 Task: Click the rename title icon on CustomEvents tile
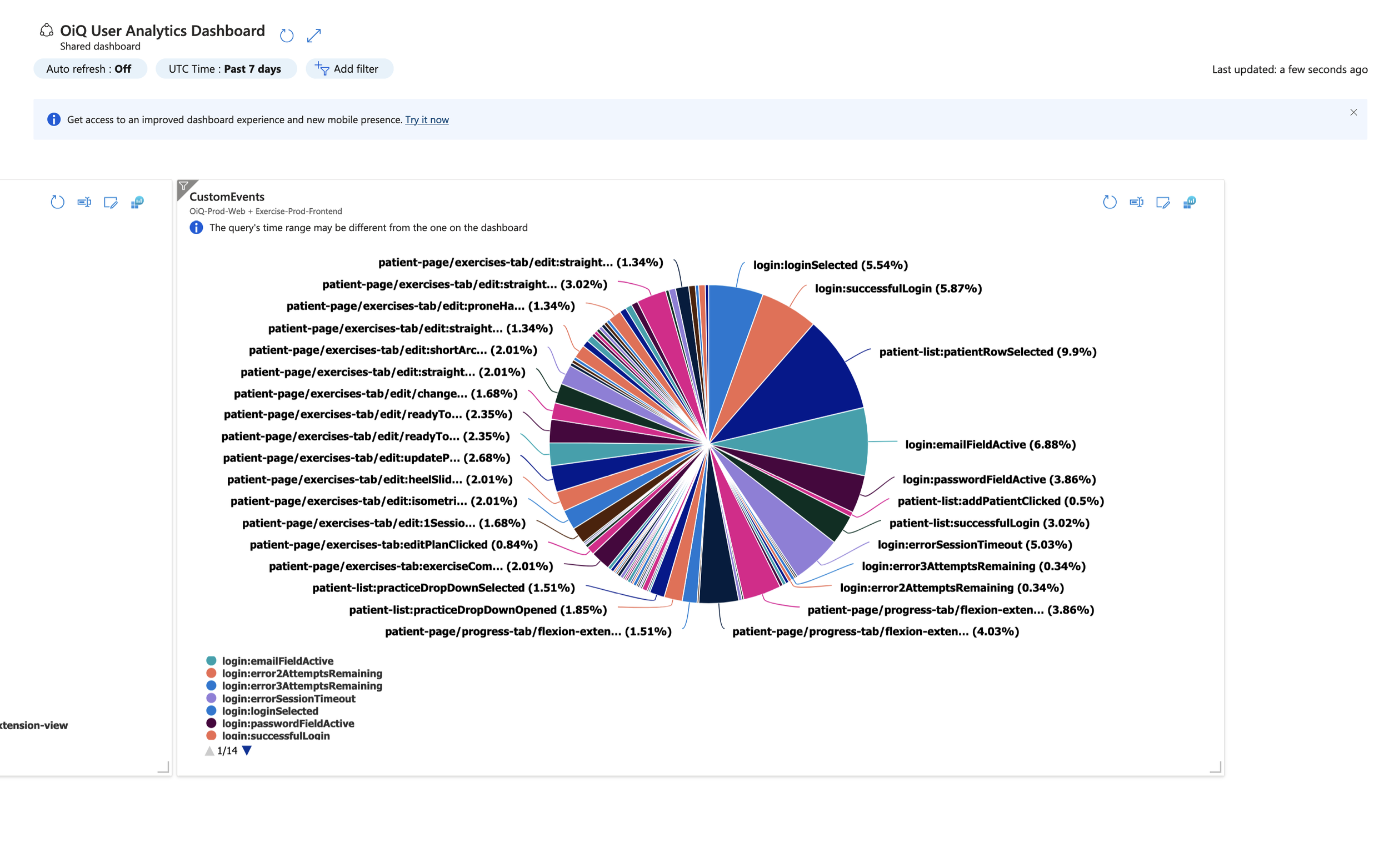[x=1136, y=202]
